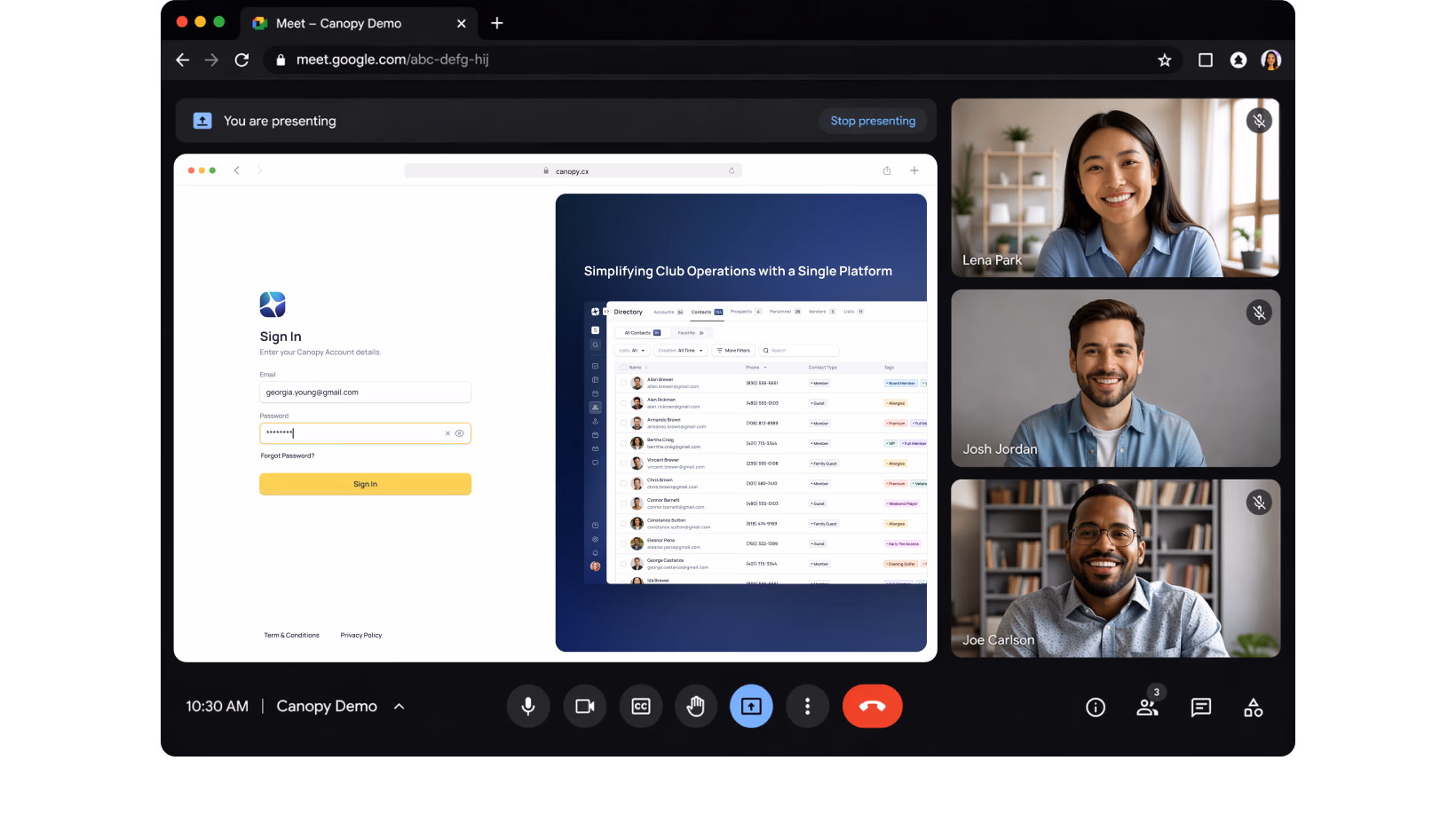Check the box for Allan Brewer

[623, 383]
